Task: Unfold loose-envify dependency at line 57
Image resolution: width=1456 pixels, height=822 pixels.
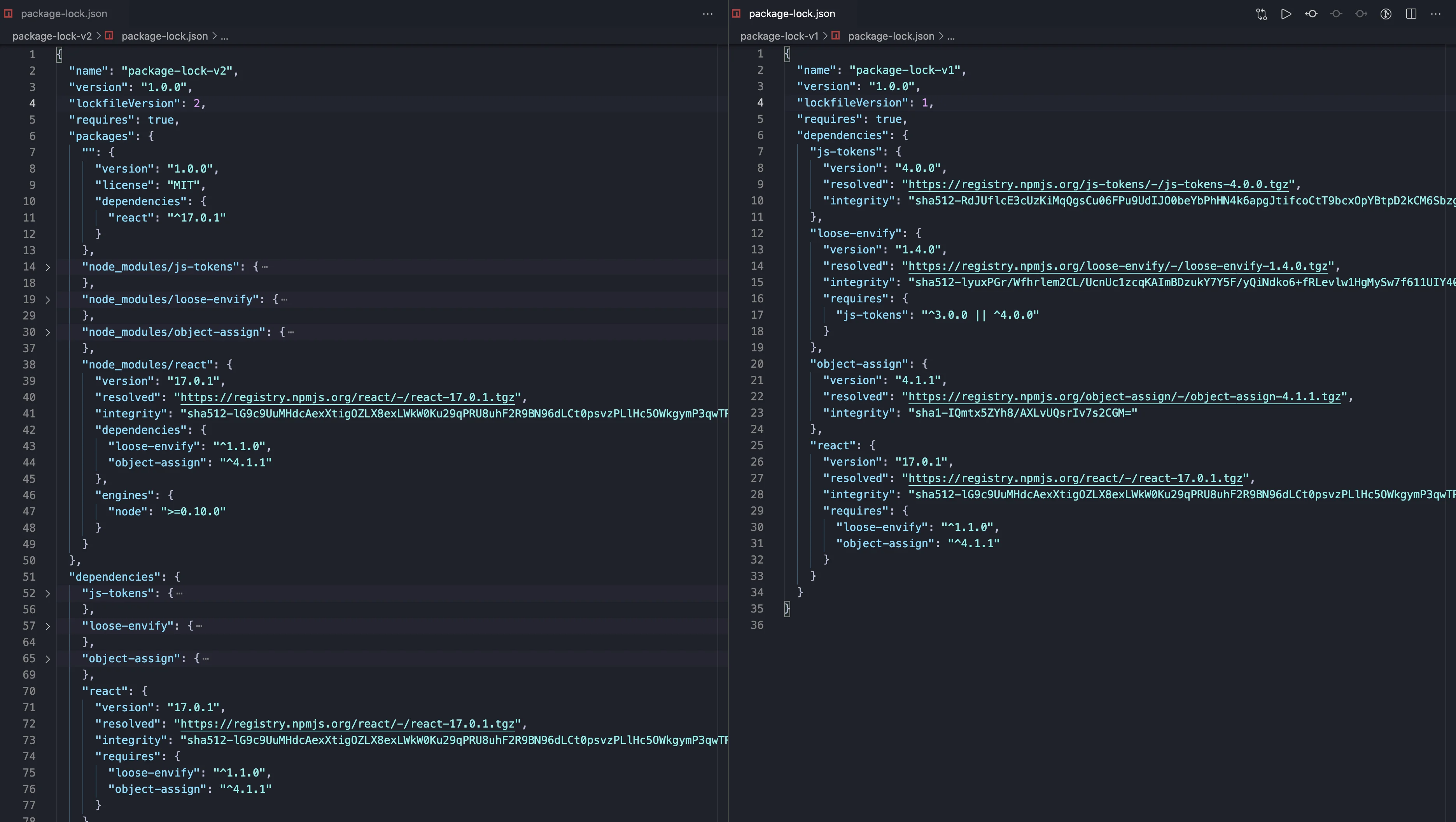Action: (x=47, y=626)
